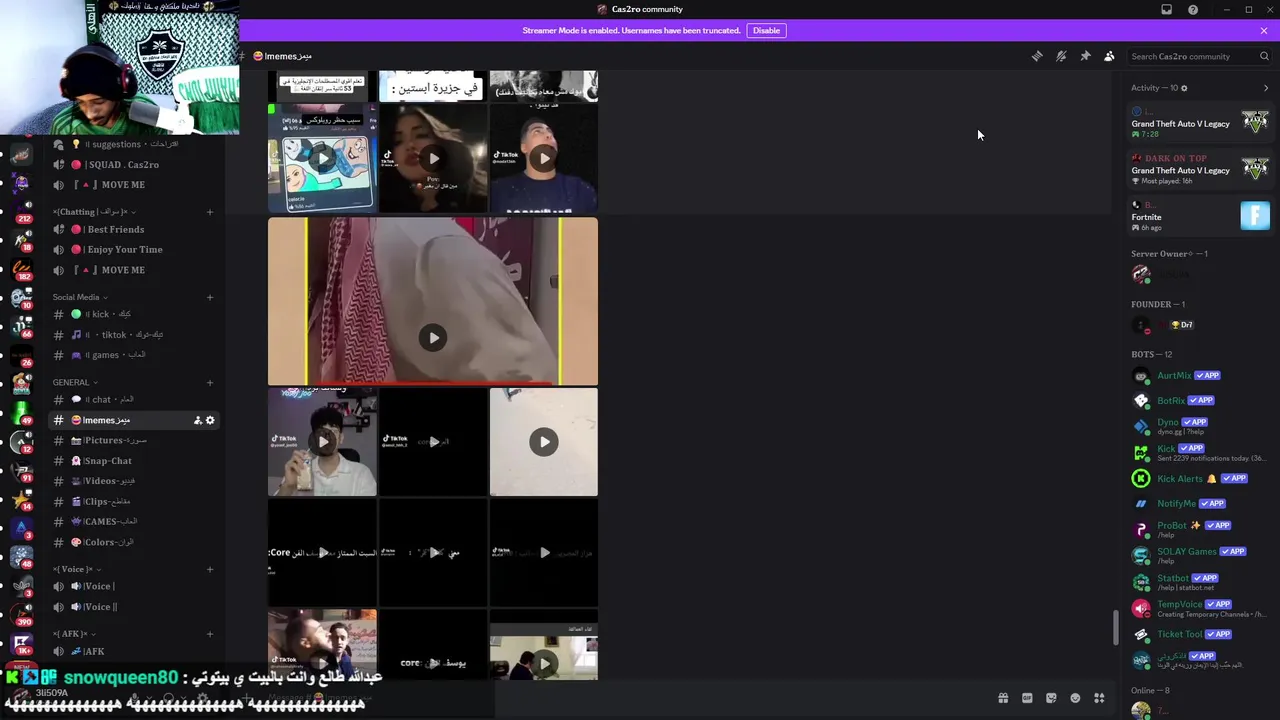Screen dimensions: 1280x720
Task: Open the Inbox icon in title bar
Action: pos(1166,10)
